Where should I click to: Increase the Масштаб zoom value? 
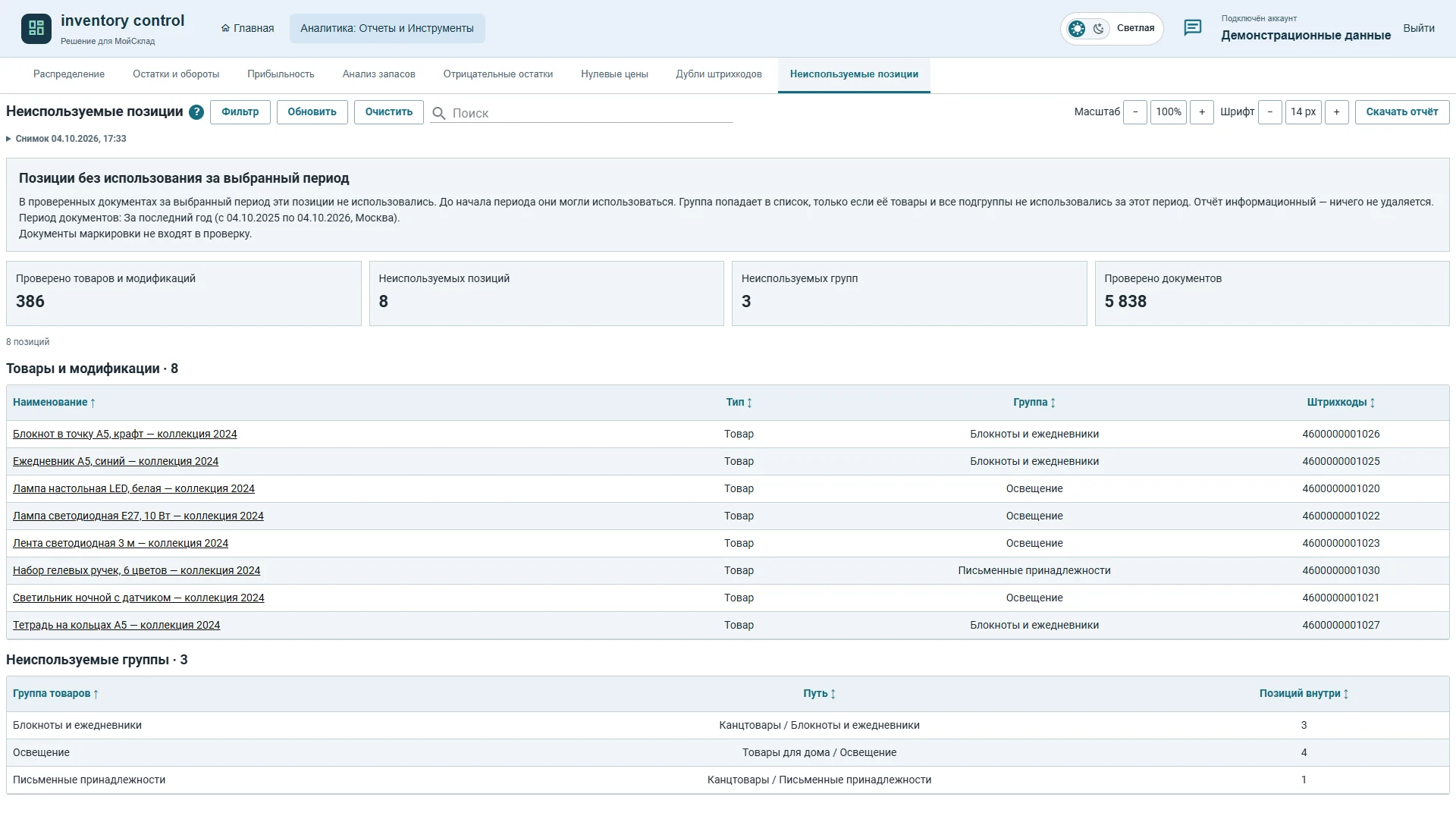click(1202, 112)
